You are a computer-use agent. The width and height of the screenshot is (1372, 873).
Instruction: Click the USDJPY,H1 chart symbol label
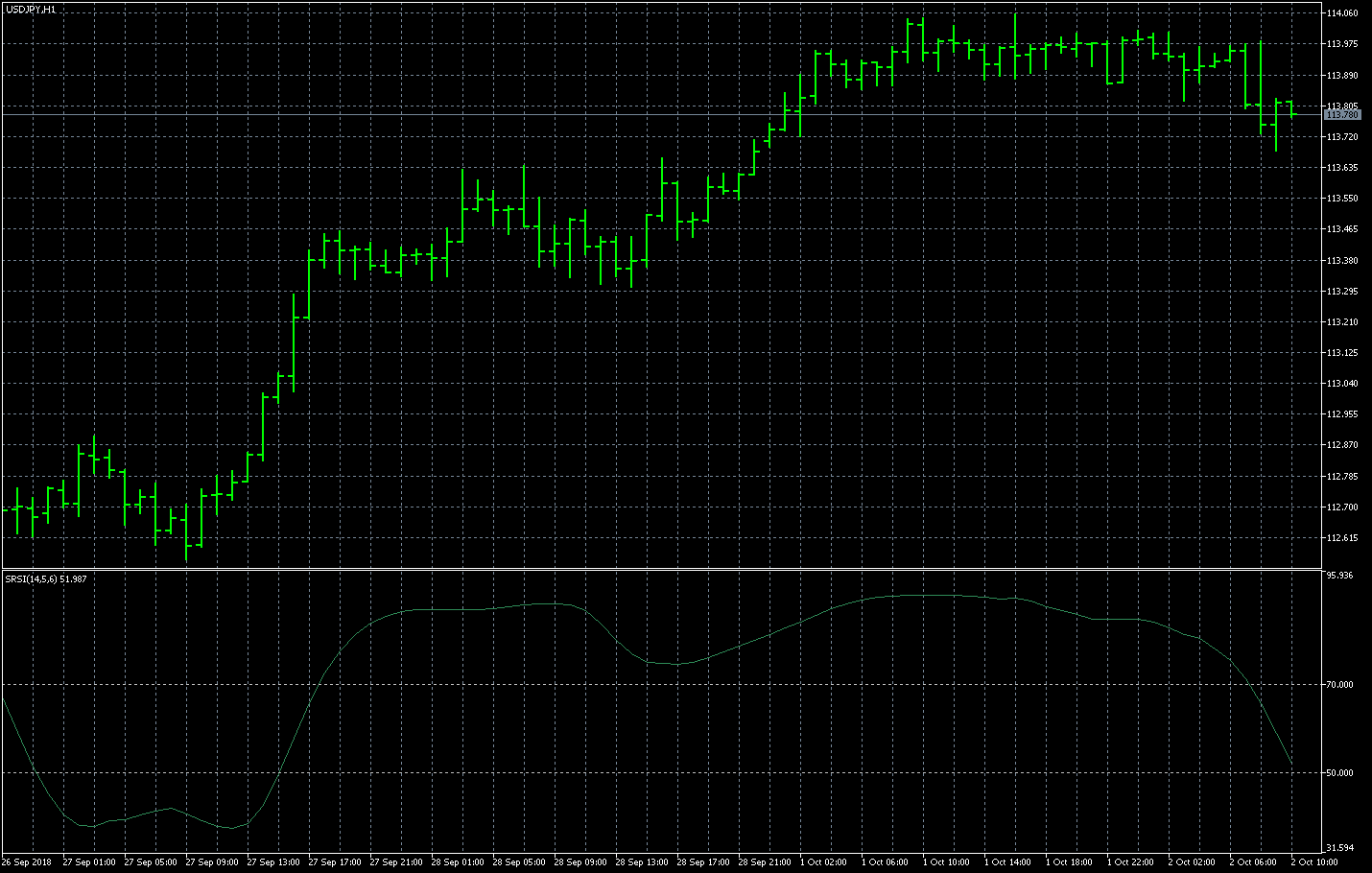coord(30,9)
